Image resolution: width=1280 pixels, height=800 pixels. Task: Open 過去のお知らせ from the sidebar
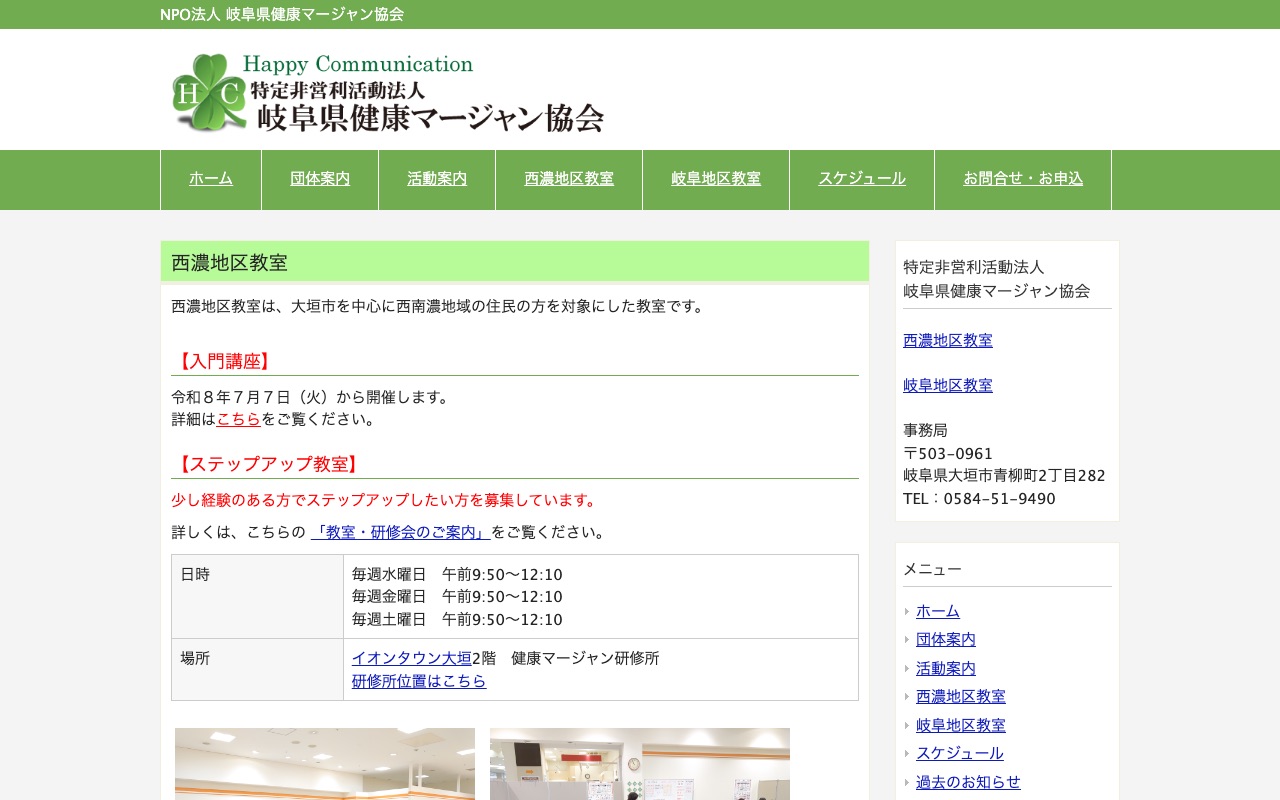pos(968,782)
